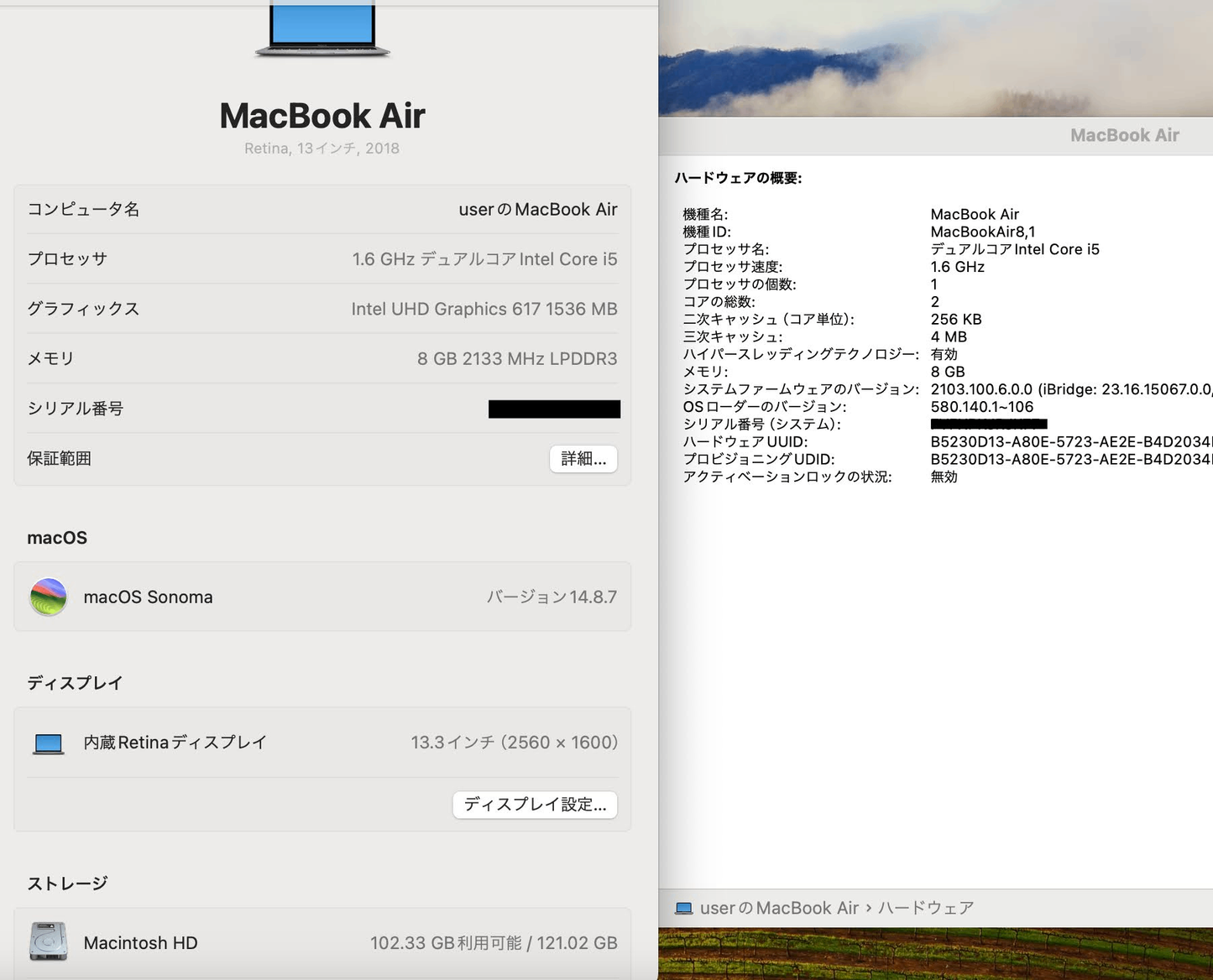Click the MacBook Air laptop image at top
1213x980 pixels.
click(322, 30)
